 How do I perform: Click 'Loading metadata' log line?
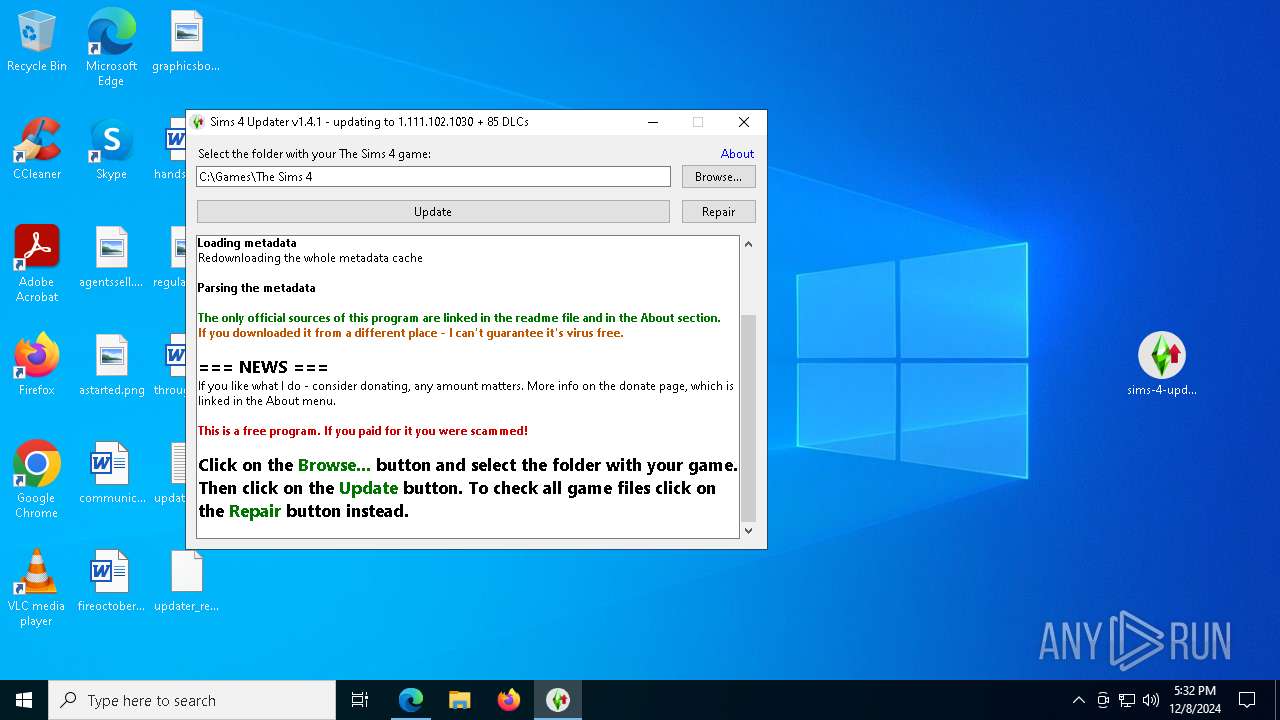(247, 243)
